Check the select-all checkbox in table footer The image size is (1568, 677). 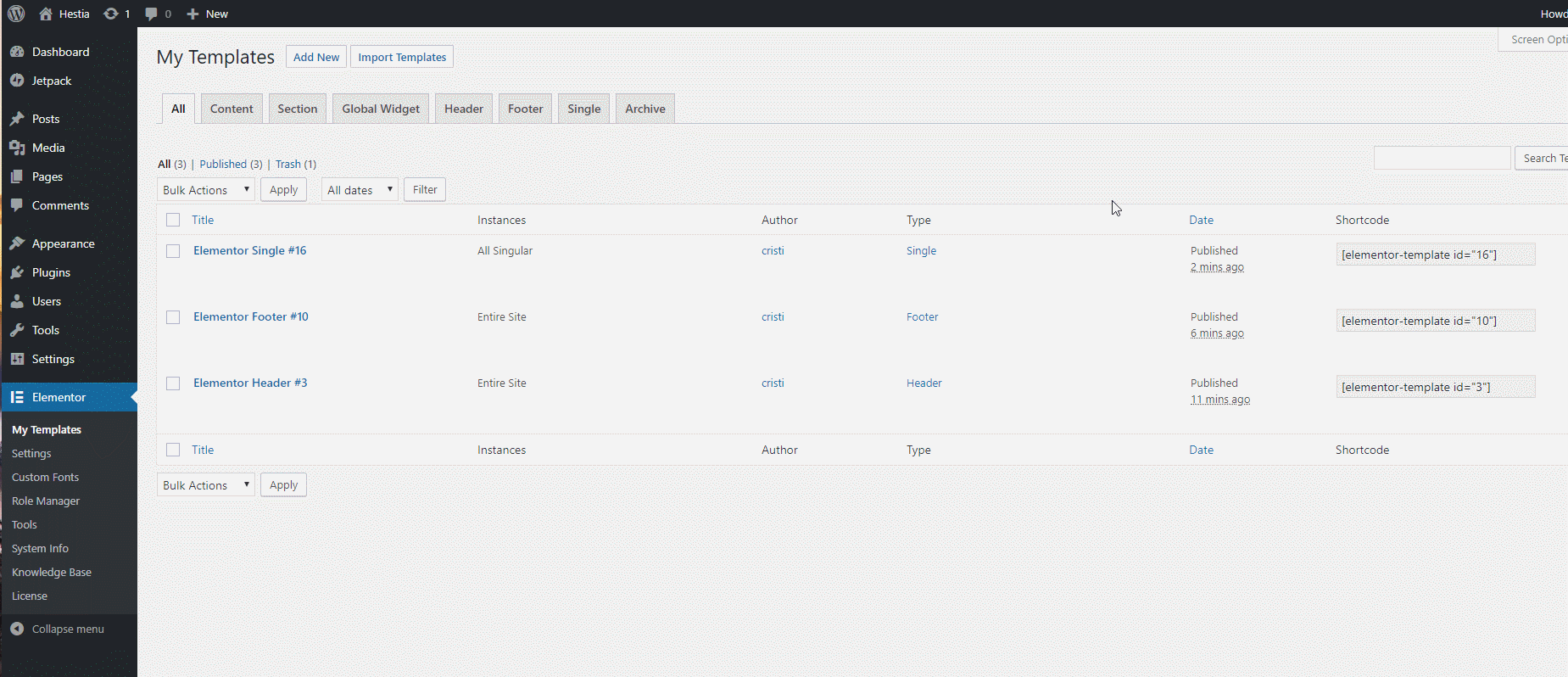pos(173,450)
